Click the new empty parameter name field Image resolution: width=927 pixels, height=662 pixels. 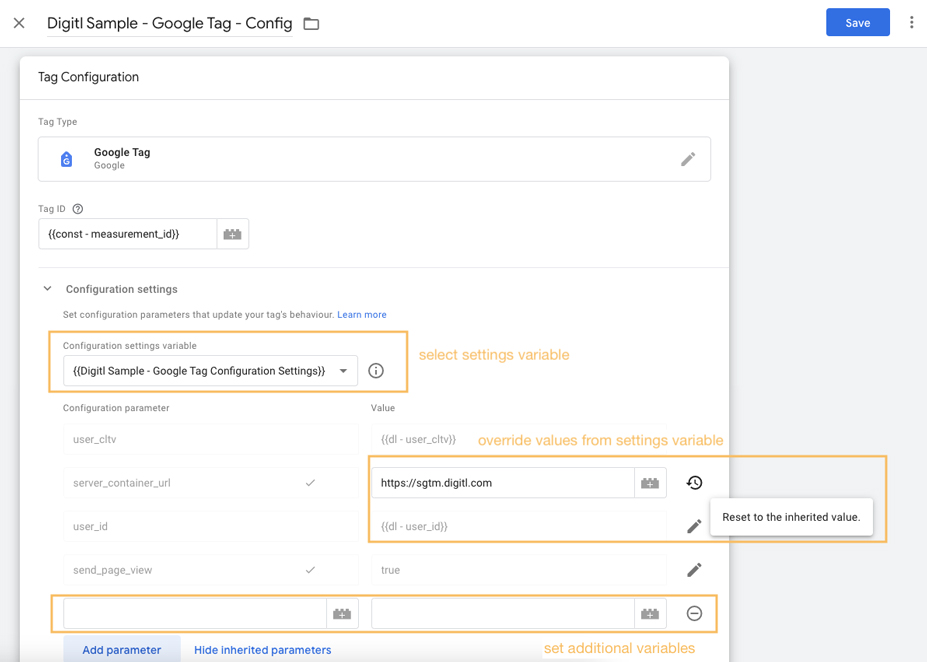[x=195, y=614]
